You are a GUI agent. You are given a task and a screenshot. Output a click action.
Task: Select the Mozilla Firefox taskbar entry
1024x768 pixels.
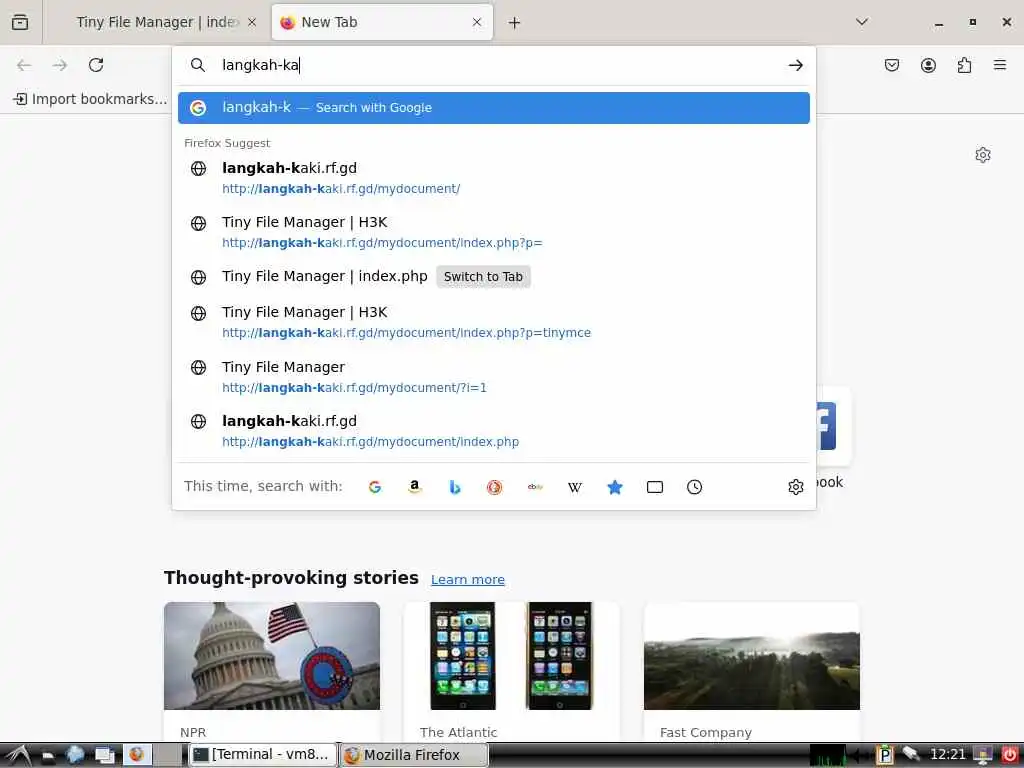click(x=414, y=755)
